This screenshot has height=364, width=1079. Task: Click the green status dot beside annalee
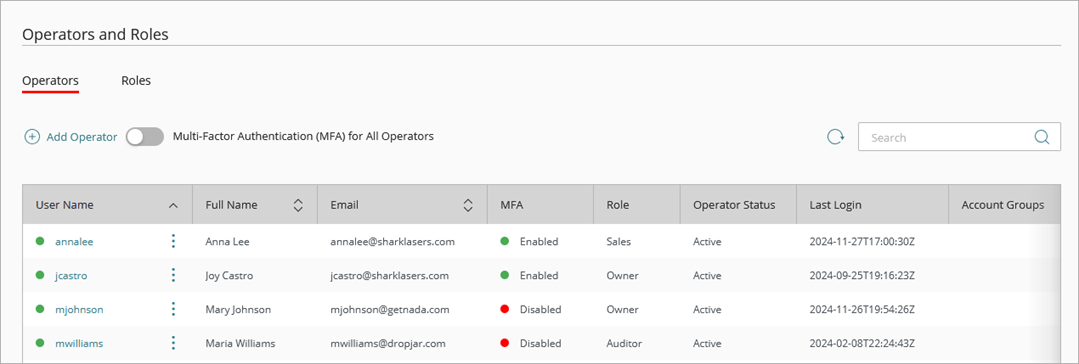(40, 242)
